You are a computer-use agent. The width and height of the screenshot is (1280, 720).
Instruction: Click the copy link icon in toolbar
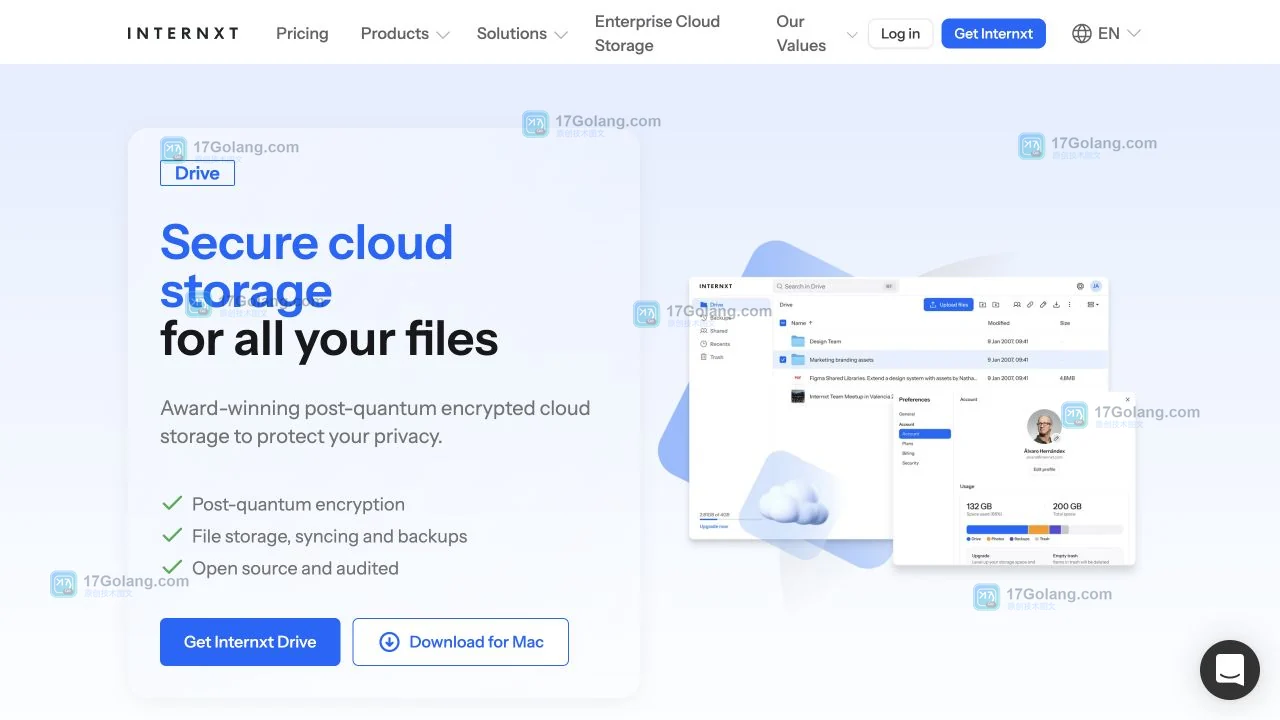tap(1030, 305)
